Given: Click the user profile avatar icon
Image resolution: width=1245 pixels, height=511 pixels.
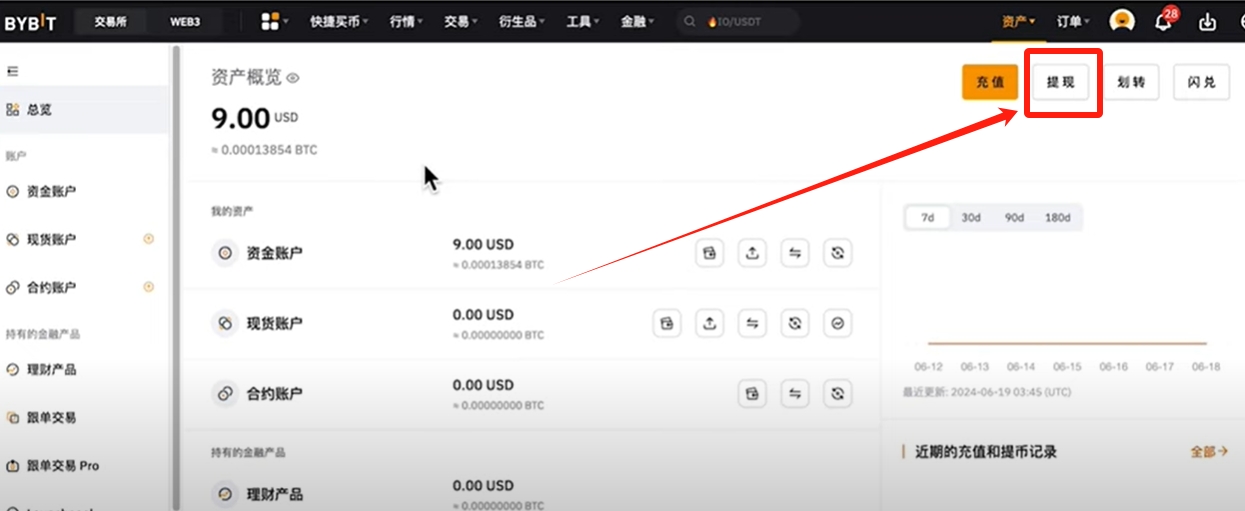Looking at the screenshot, I should pyautogui.click(x=1122, y=21).
